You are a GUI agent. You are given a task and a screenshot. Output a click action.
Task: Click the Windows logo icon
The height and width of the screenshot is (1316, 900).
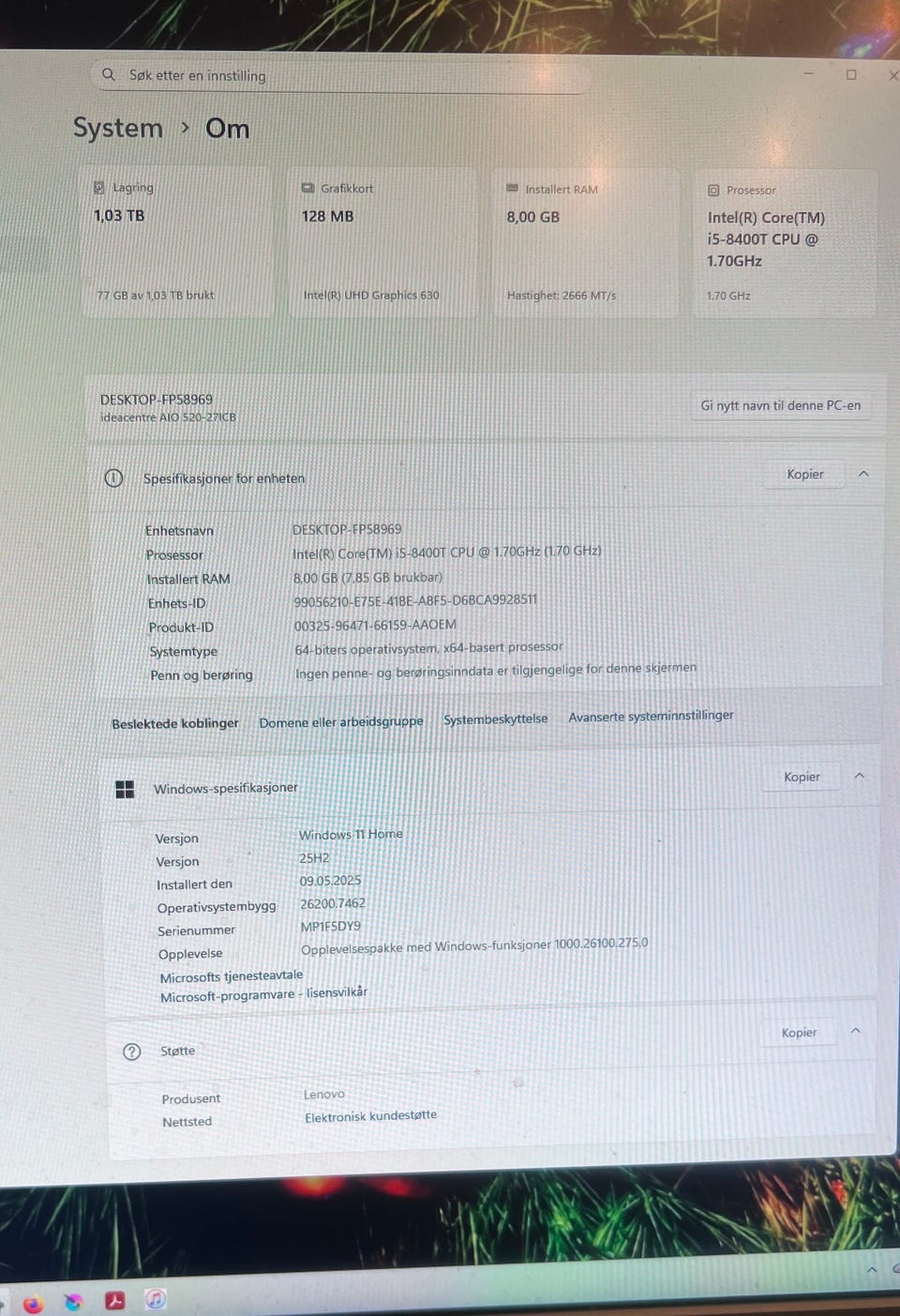click(x=125, y=790)
